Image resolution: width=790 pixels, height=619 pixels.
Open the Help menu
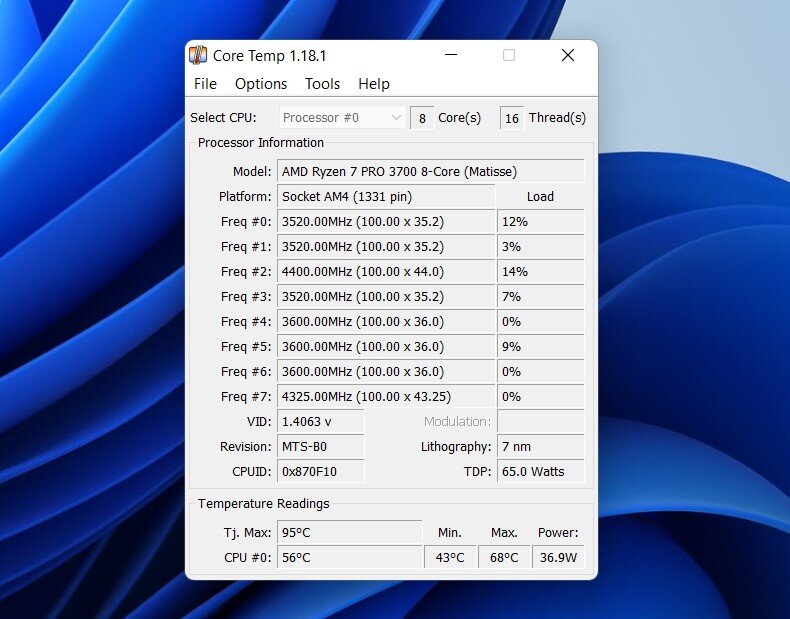tap(374, 84)
